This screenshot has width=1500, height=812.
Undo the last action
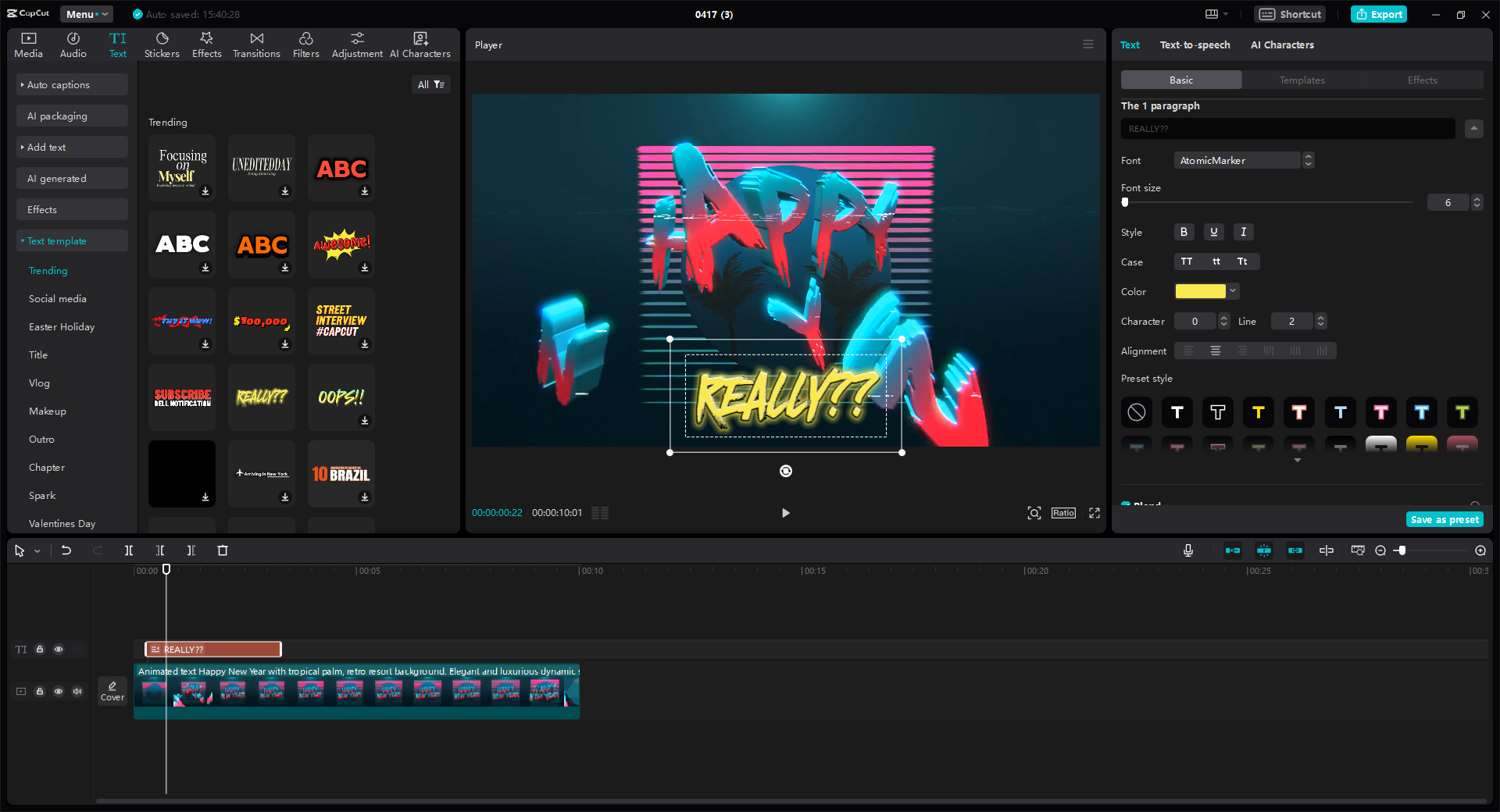(66, 550)
